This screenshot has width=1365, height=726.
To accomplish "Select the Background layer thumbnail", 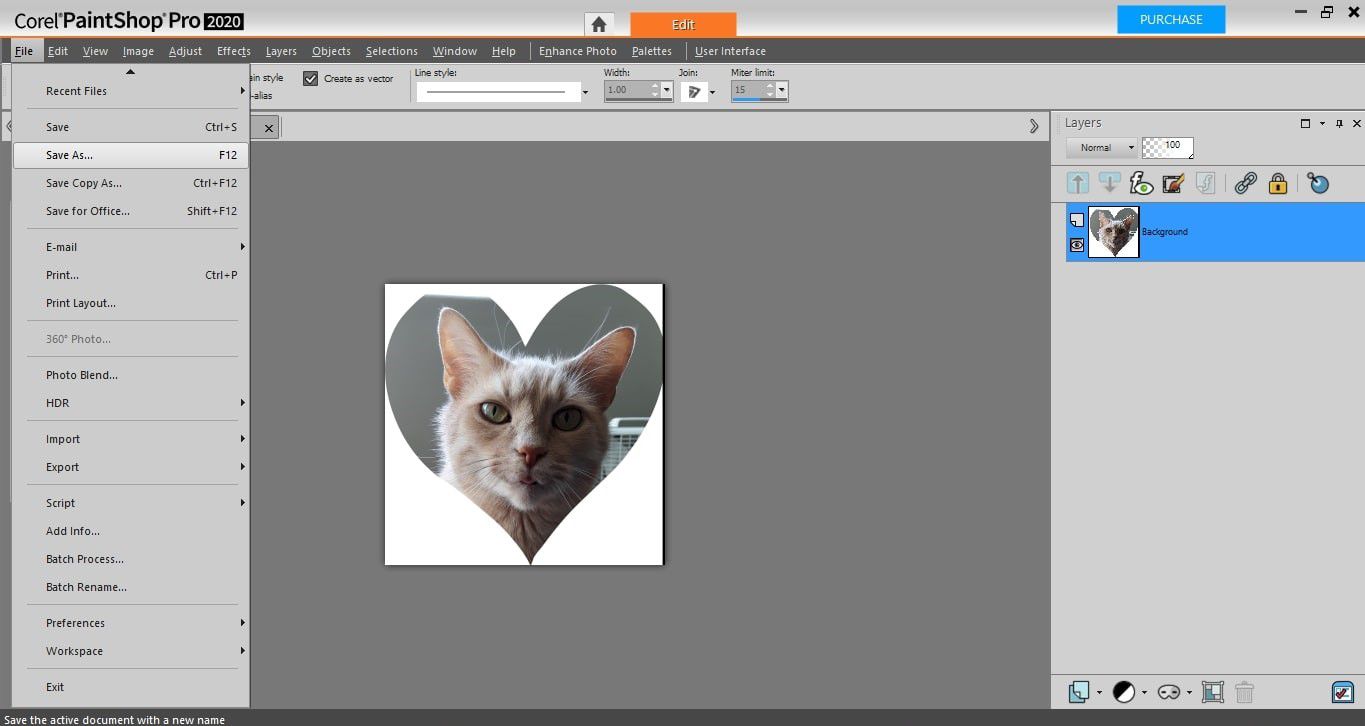I will coord(1113,232).
